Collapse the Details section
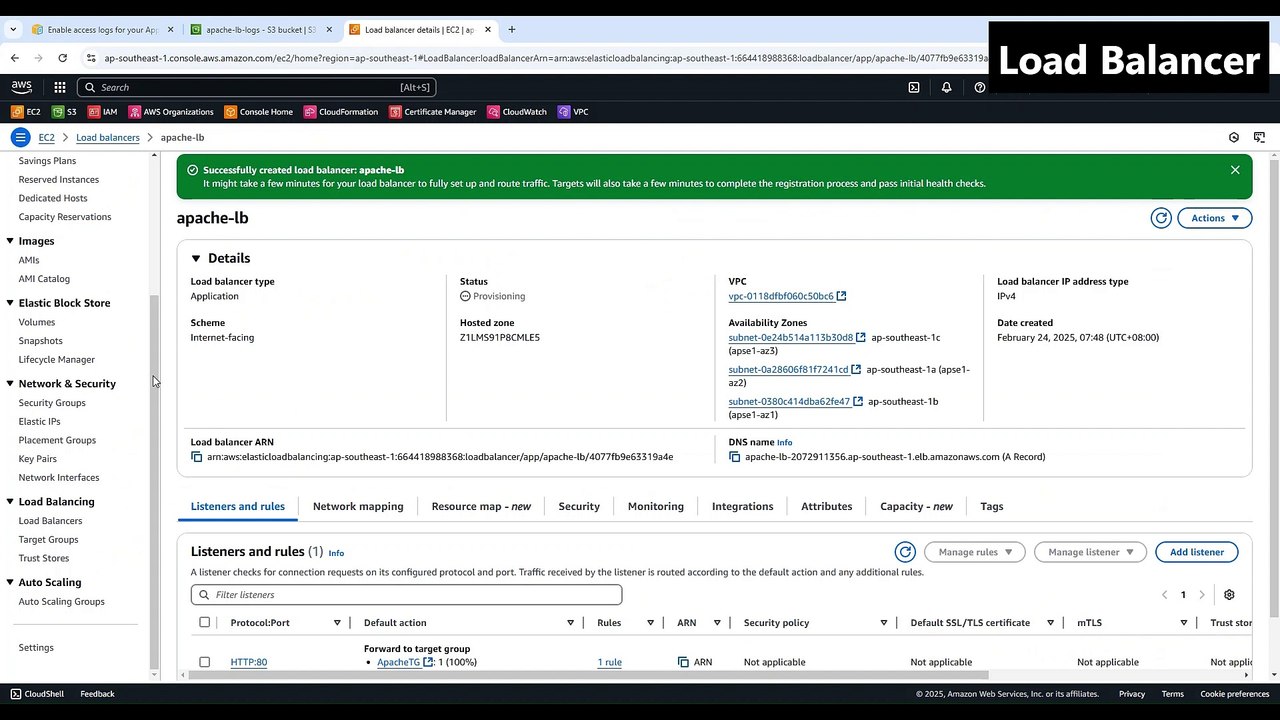The image size is (1280, 720). coord(196,258)
